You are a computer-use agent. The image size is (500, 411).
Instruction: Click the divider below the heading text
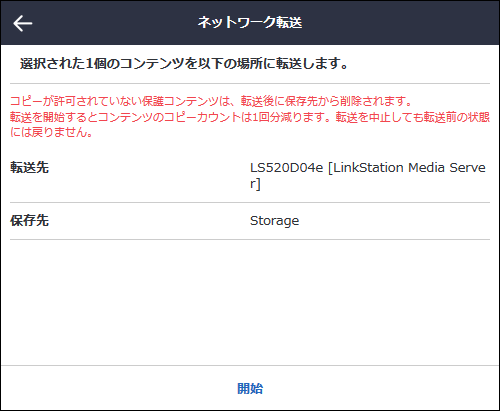coord(250,83)
